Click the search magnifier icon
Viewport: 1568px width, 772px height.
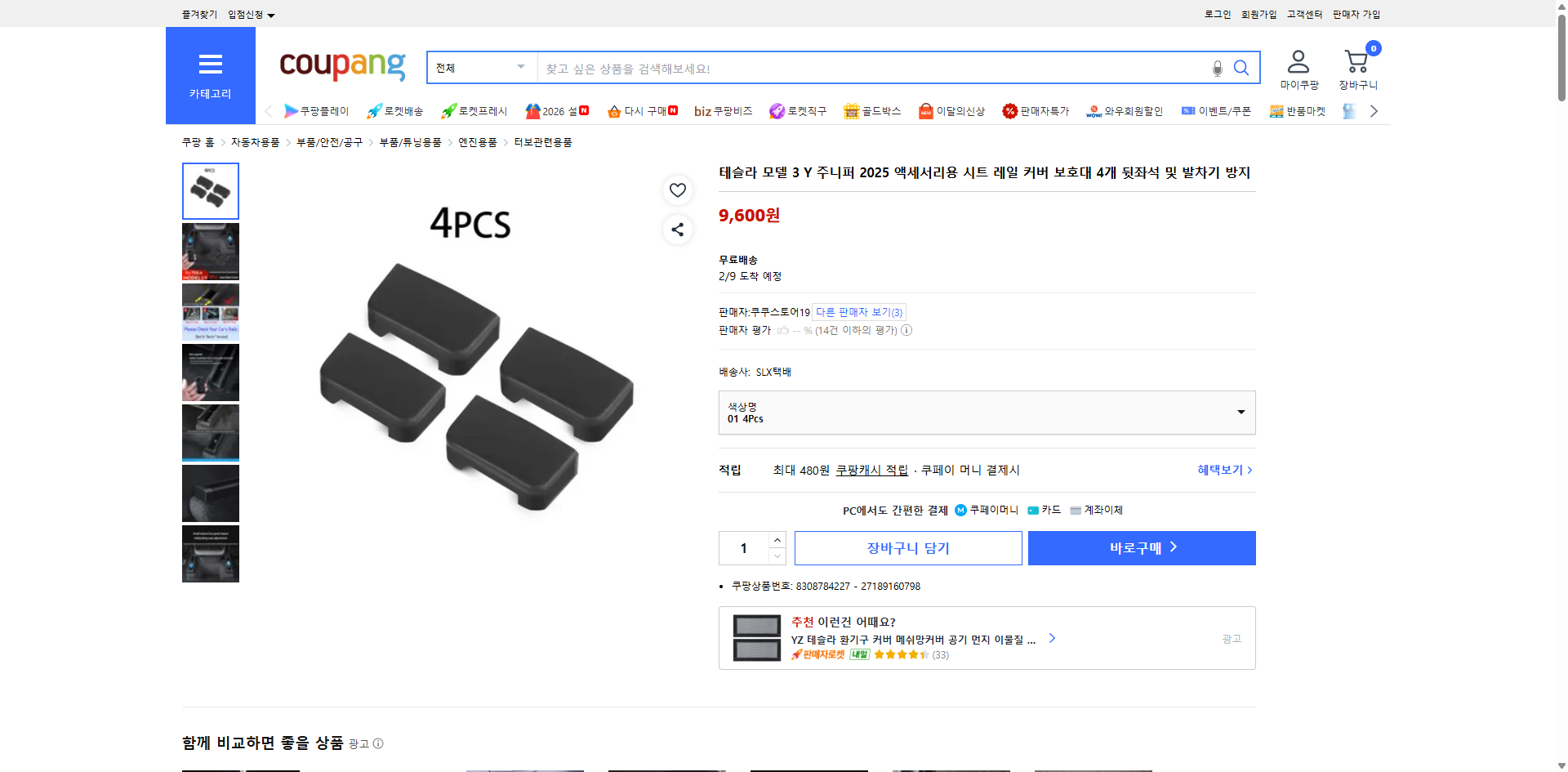click(x=1241, y=68)
